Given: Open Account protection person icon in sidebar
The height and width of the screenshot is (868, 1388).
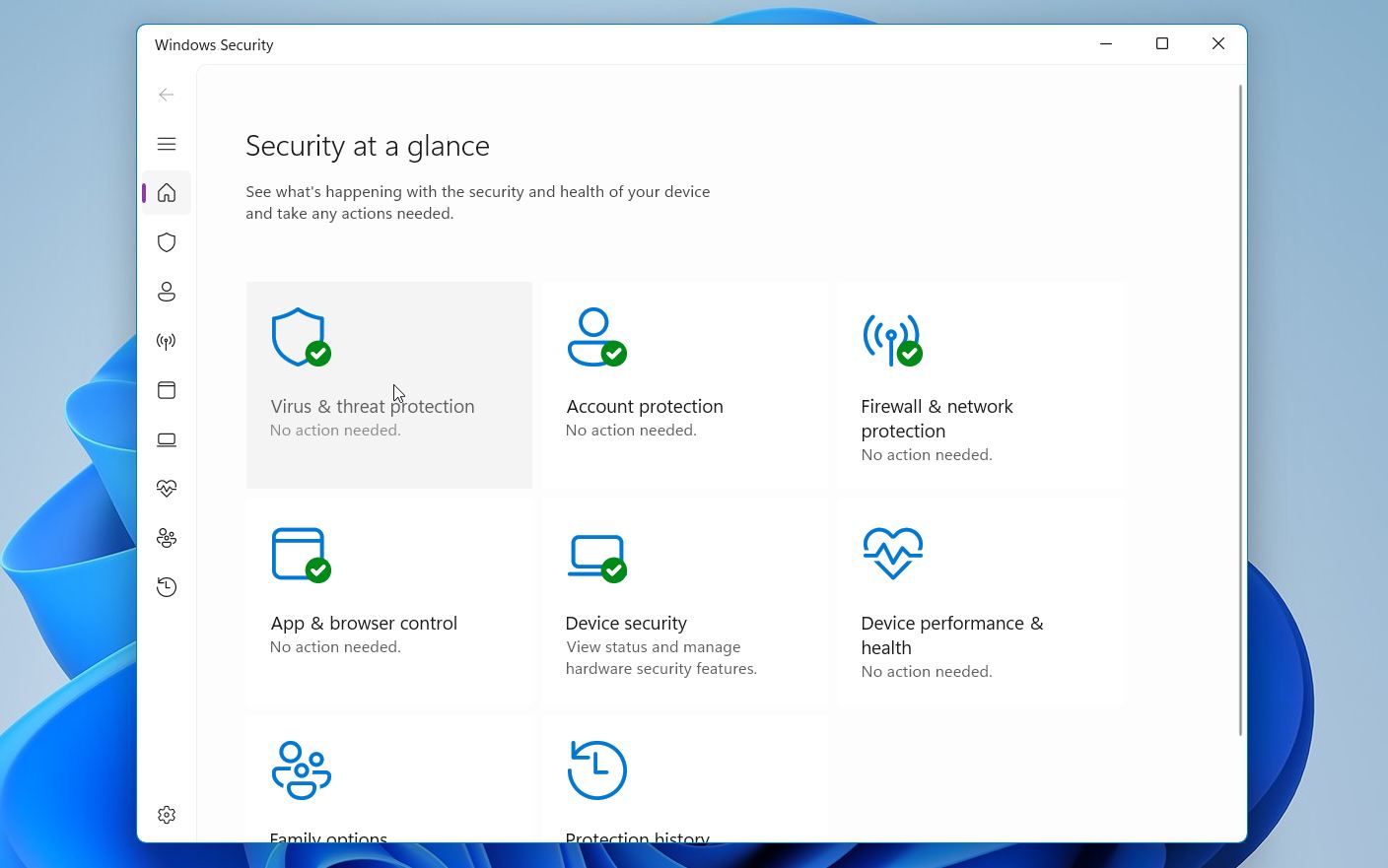Looking at the screenshot, I should click(167, 292).
